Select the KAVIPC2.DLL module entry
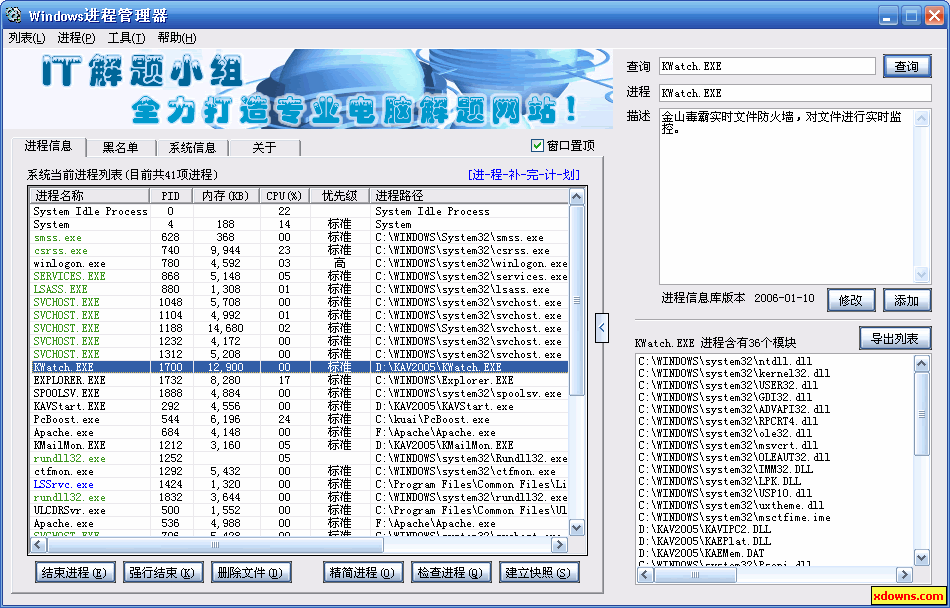This screenshot has height=608, width=950. pyautogui.click(x=704, y=529)
